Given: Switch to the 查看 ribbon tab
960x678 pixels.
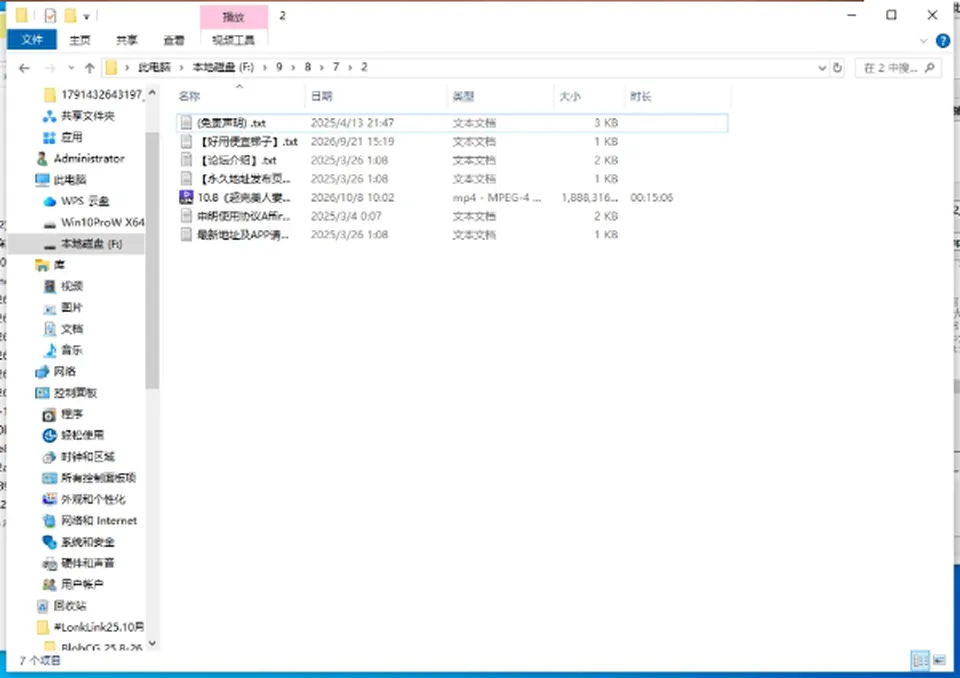Looking at the screenshot, I should pyautogui.click(x=174, y=40).
